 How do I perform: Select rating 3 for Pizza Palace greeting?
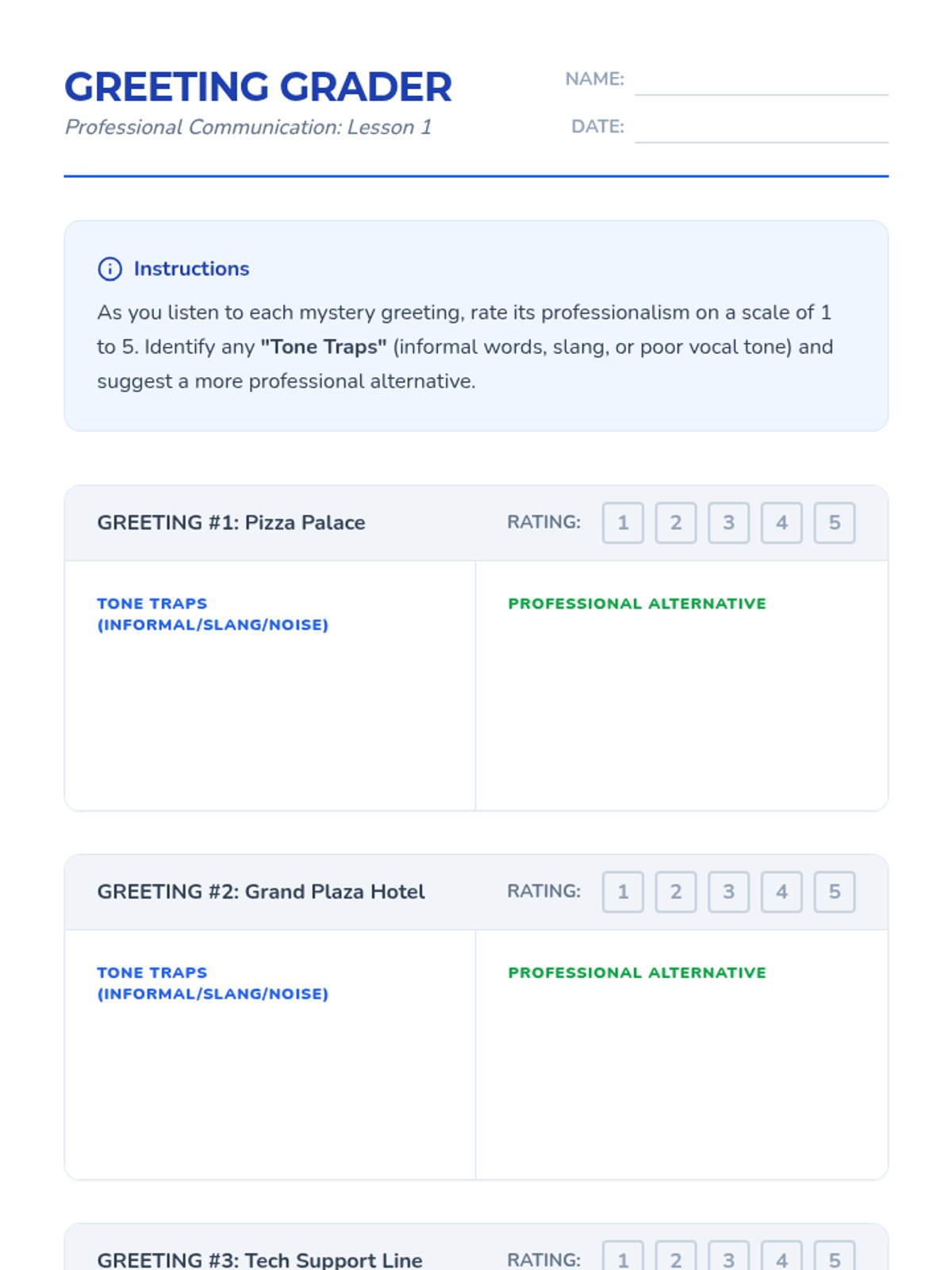tap(729, 522)
